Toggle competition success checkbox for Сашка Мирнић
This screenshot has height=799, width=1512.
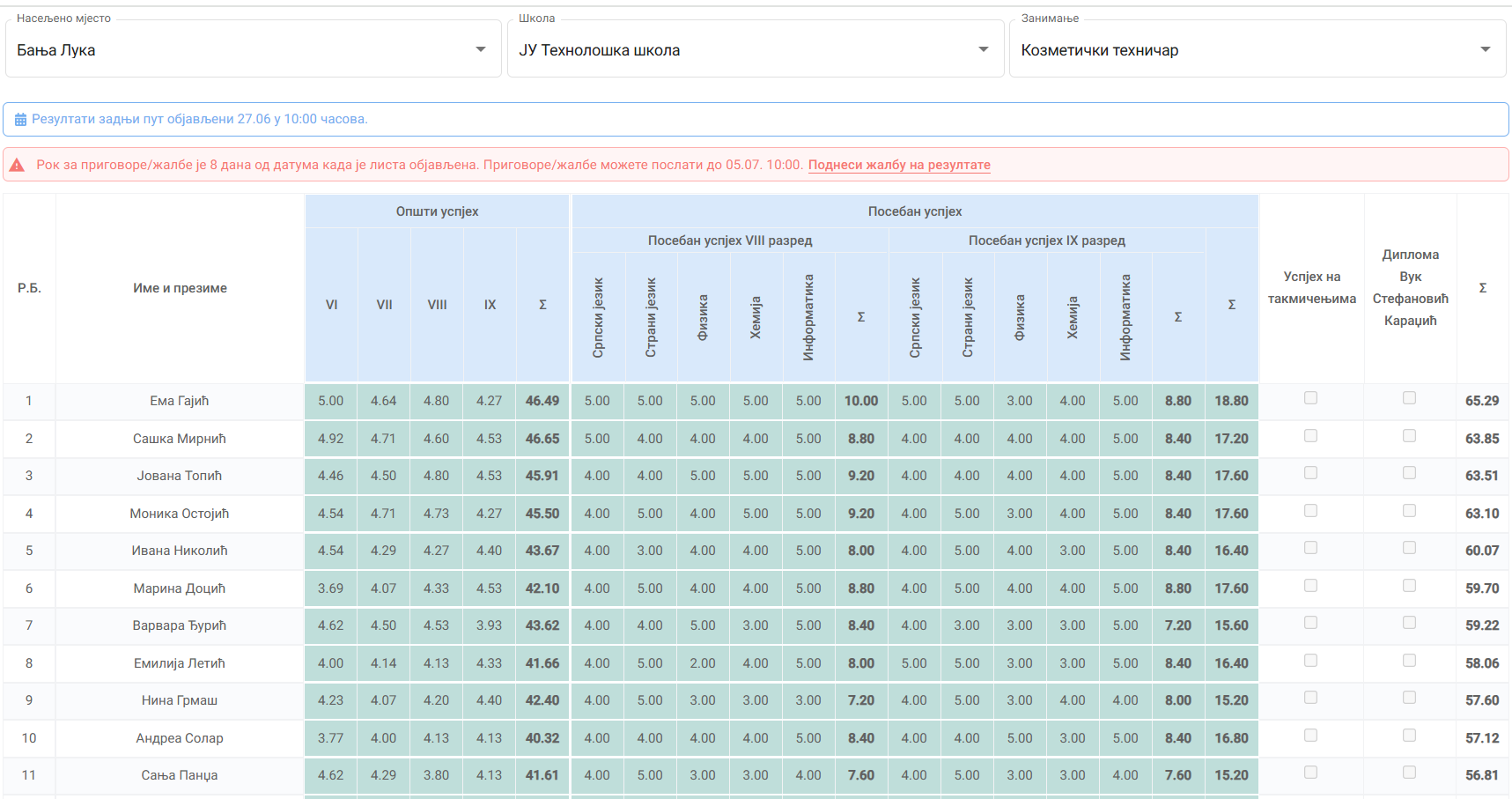1310,436
